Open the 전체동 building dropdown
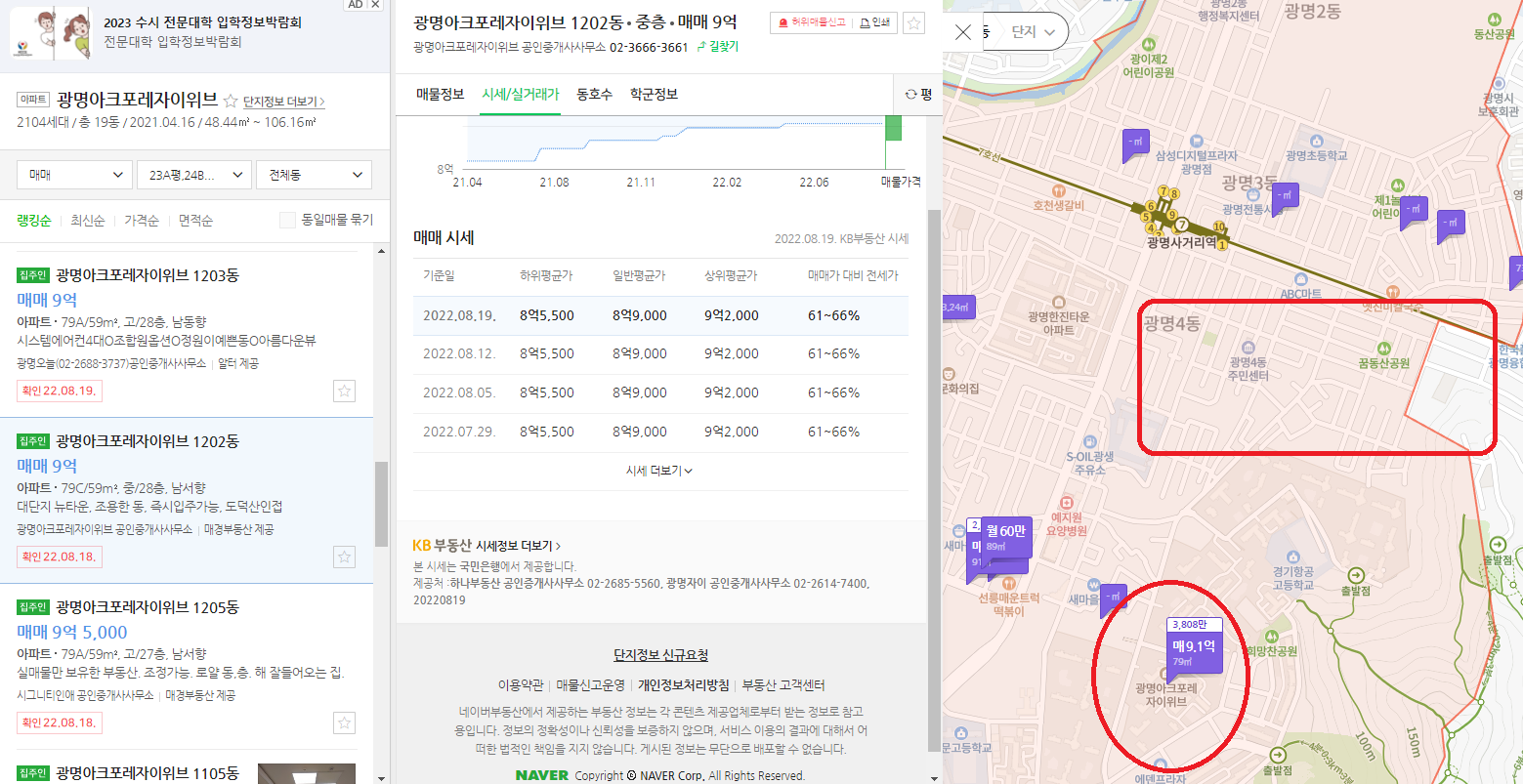Screen dimensions: 1523x784 point(314,175)
